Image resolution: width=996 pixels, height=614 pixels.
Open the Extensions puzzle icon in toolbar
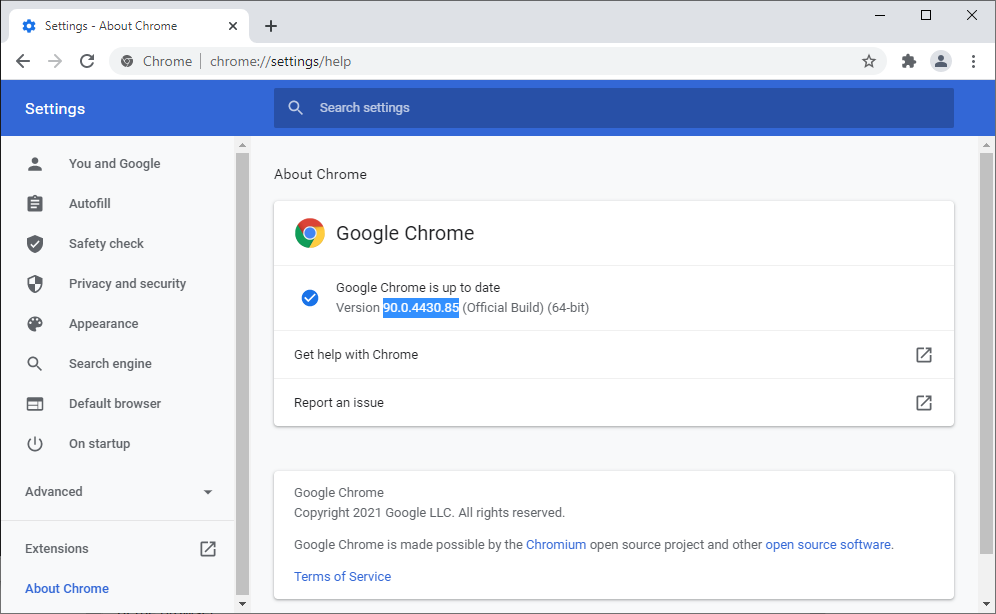point(908,61)
